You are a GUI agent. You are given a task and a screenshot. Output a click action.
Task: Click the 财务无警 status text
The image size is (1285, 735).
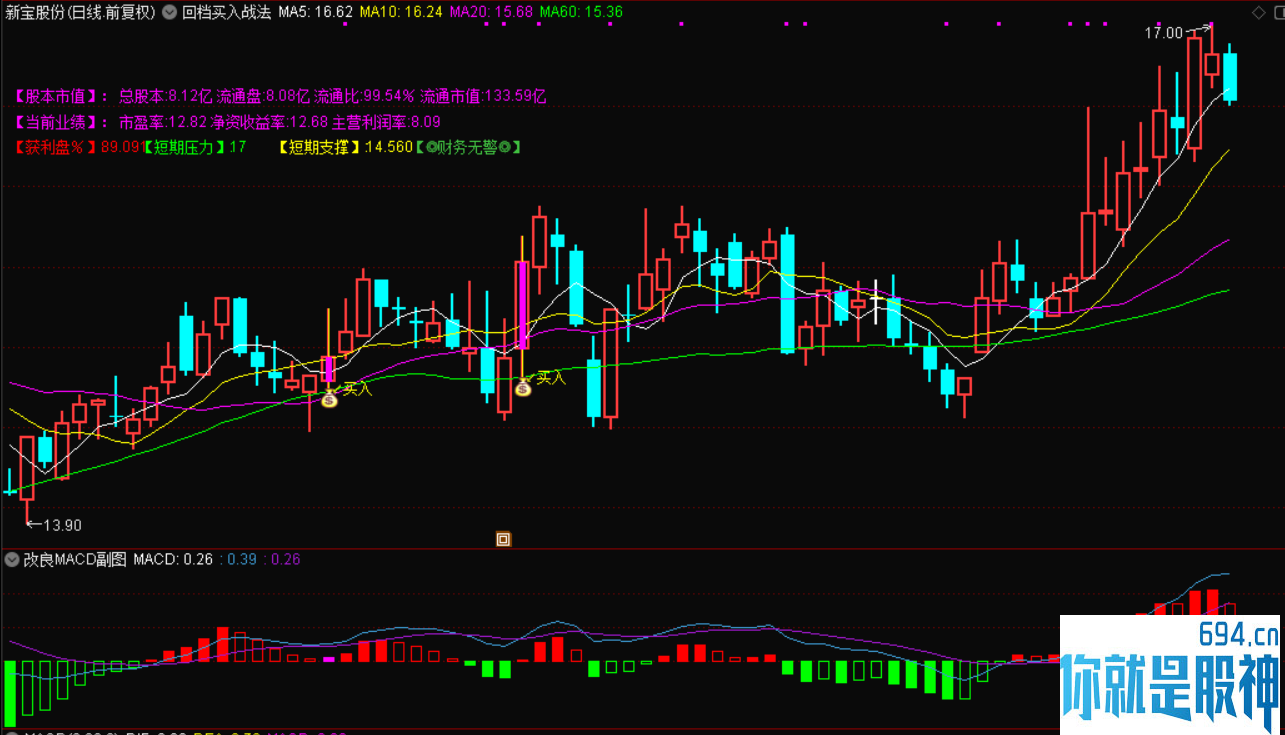click(x=468, y=147)
